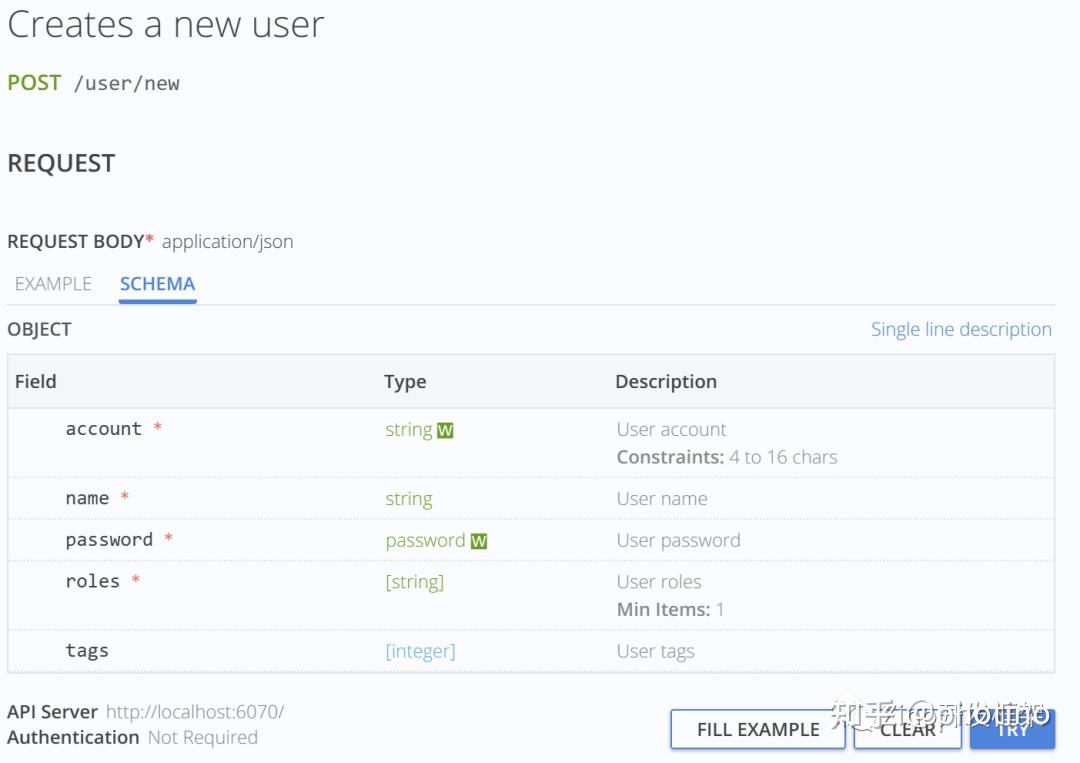This screenshot has height=763, width=1080.
Task: Switch to the EXAMPLE tab
Action: (x=53, y=284)
